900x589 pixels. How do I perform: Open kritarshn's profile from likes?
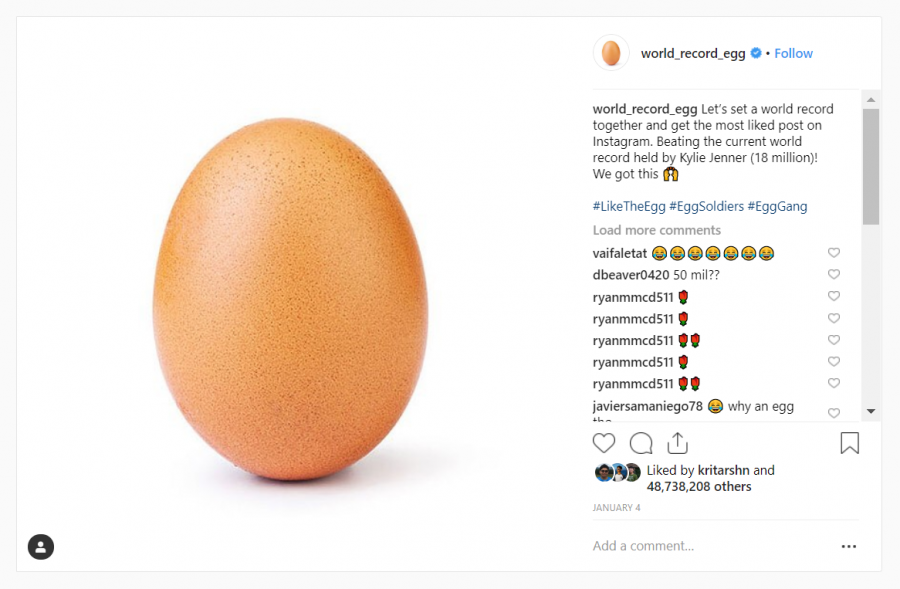pyautogui.click(x=723, y=470)
